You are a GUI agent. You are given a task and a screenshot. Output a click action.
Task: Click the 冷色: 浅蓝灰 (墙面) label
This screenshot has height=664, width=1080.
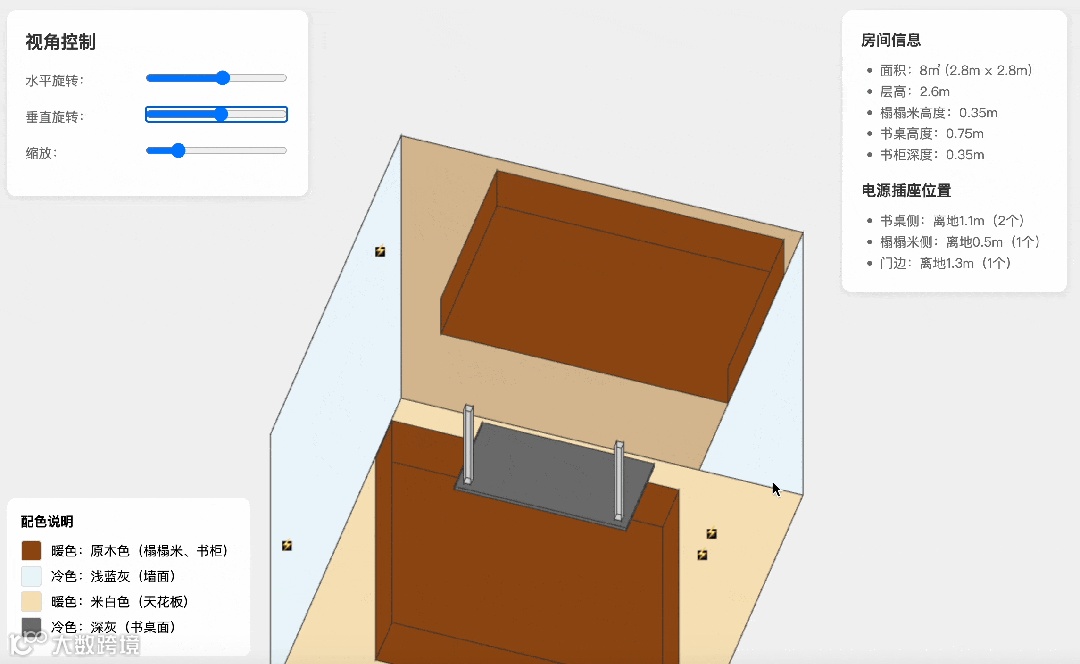[113, 576]
